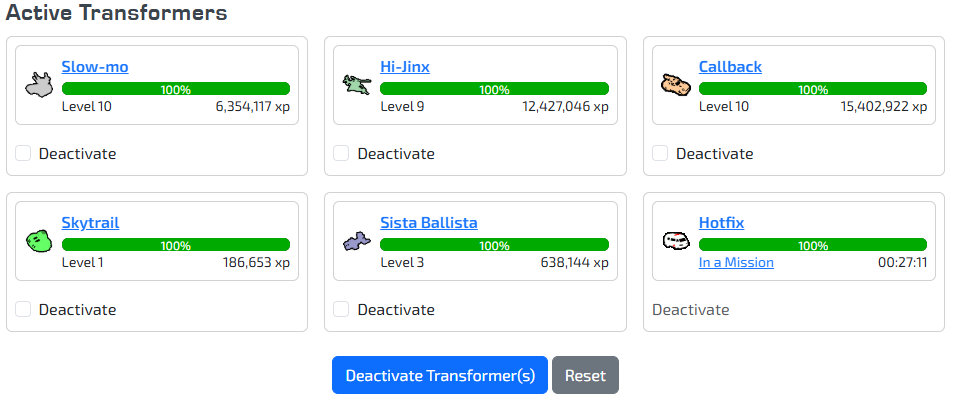Toggle Deactivate checkbox for Sista Ballista
Viewport: 957px width, 409px height.
click(x=341, y=309)
